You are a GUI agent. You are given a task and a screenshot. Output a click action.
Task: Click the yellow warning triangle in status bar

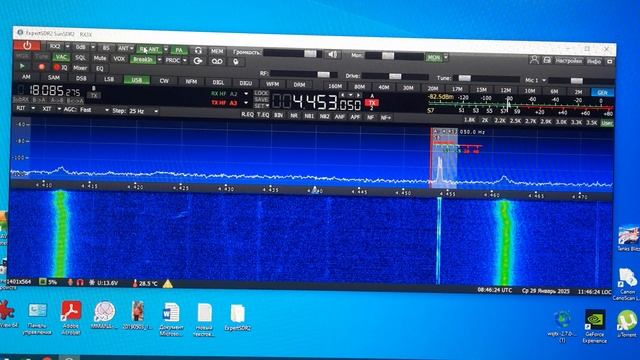tap(167, 284)
